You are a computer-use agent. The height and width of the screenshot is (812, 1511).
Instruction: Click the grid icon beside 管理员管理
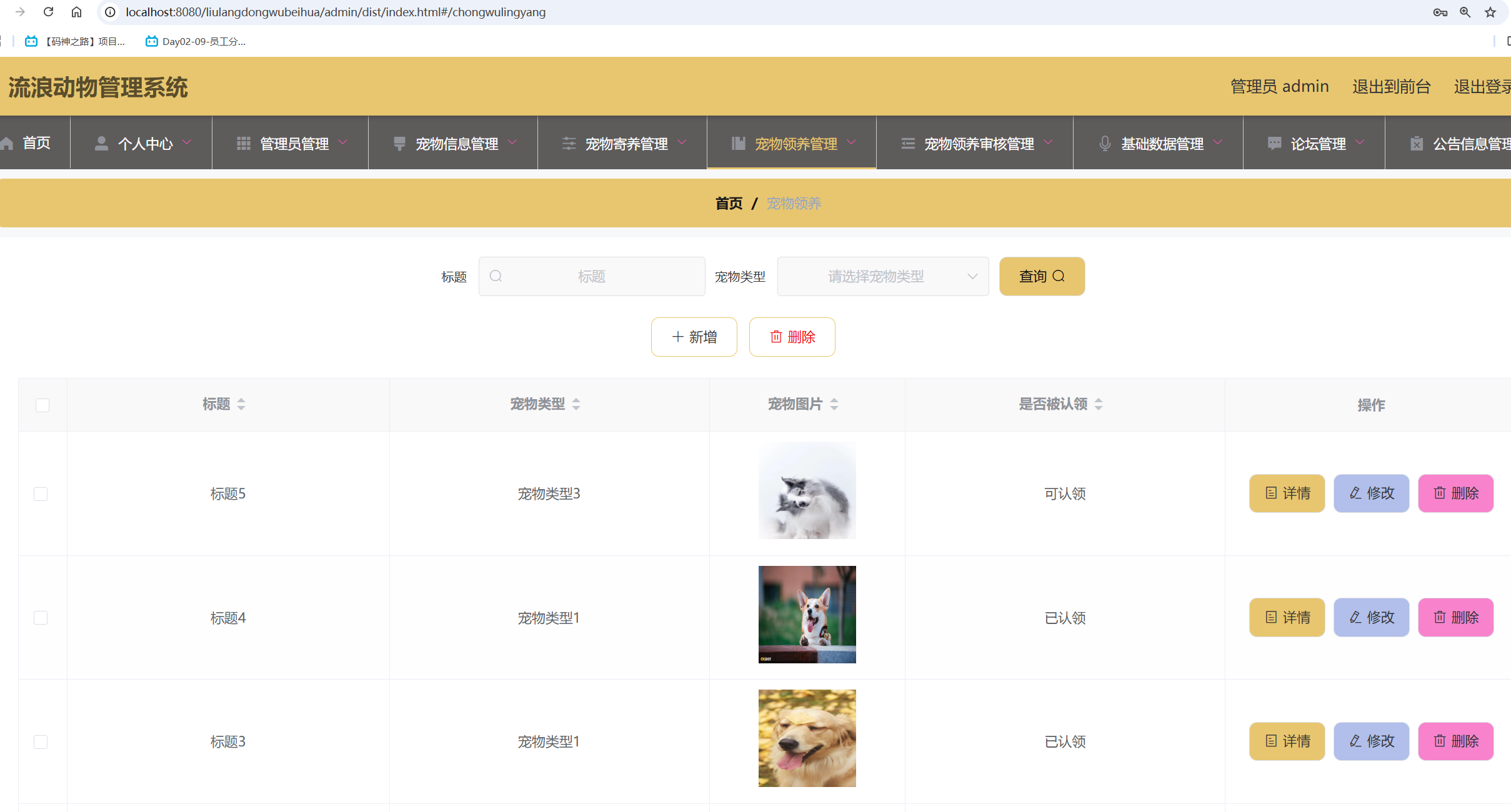[244, 143]
